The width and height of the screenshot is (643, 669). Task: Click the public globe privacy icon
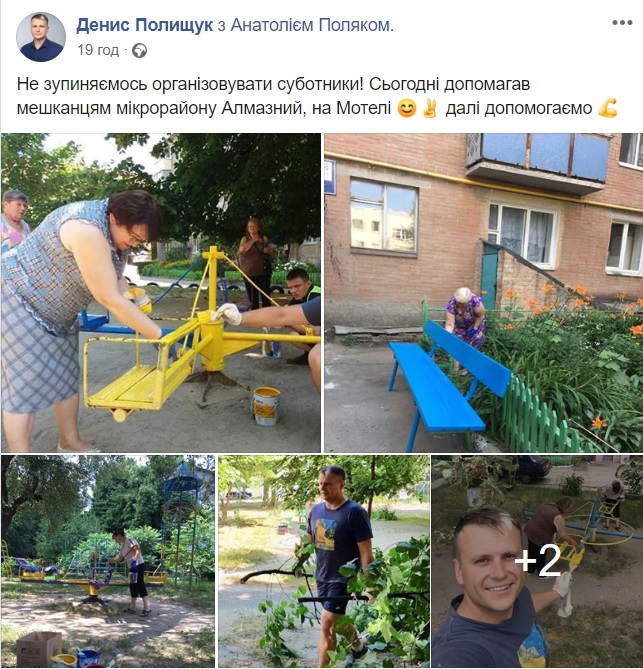[140, 51]
